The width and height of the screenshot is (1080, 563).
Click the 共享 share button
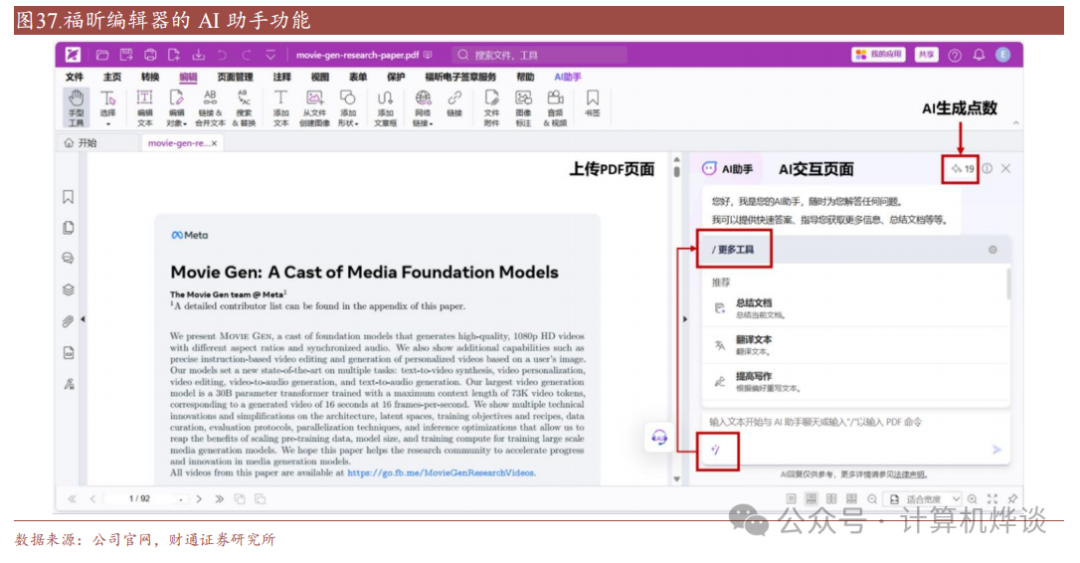click(927, 55)
